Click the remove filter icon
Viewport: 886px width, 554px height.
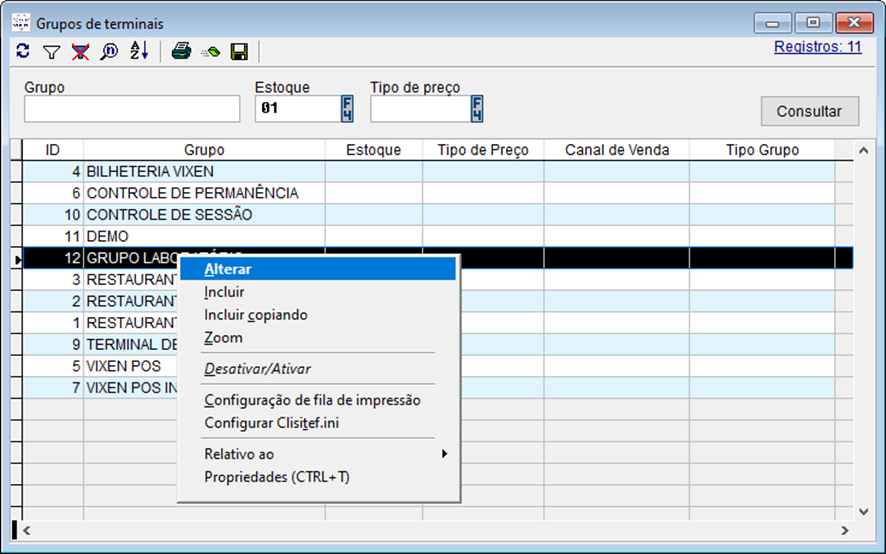point(80,51)
